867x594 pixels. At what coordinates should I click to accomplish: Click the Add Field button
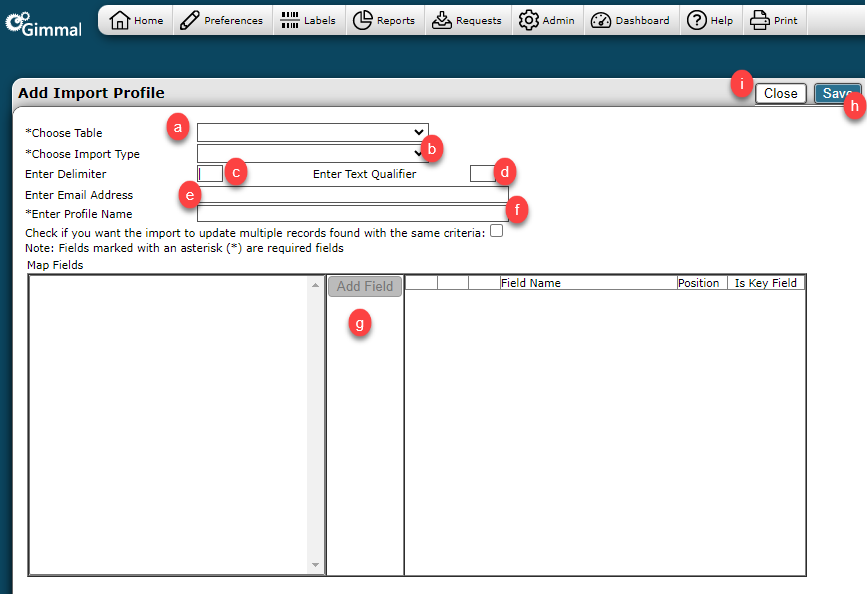(365, 286)
